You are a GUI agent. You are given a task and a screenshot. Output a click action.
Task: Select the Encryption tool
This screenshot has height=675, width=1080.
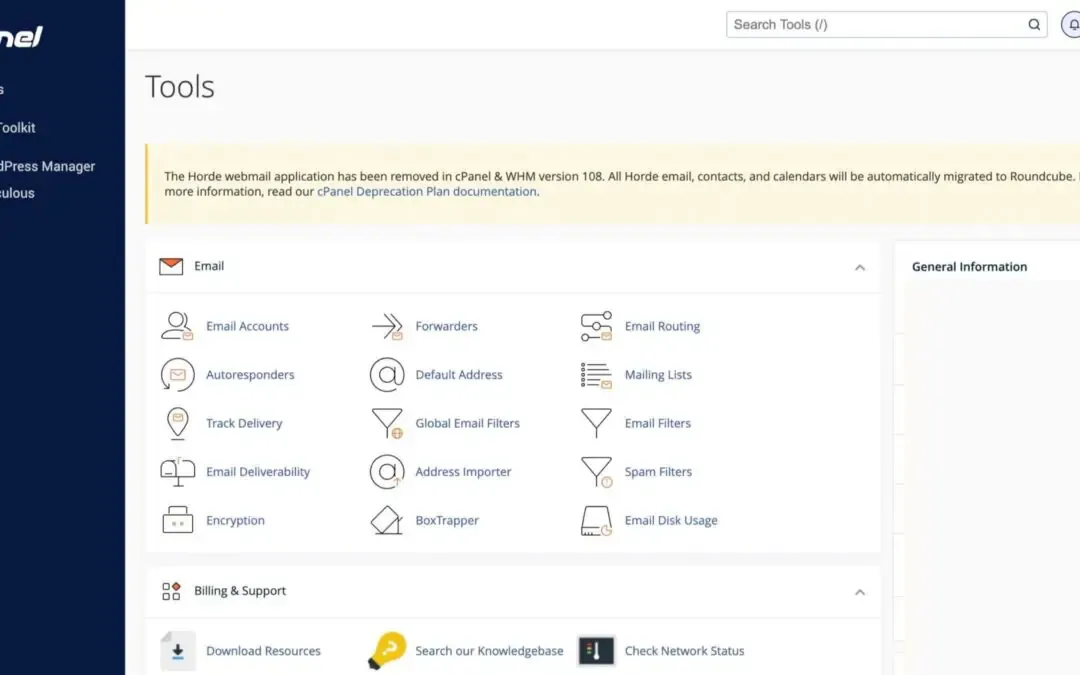(x=234, y=520)
